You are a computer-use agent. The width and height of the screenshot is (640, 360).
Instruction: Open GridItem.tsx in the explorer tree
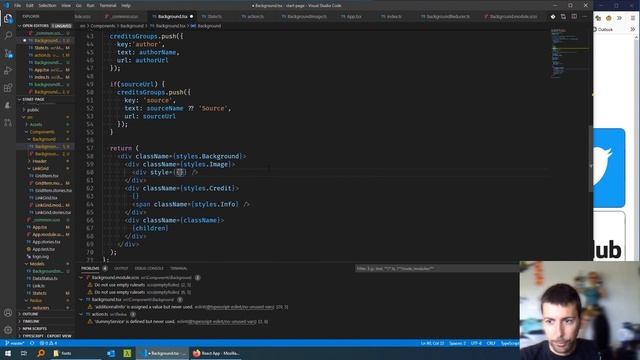click(46, 176)
